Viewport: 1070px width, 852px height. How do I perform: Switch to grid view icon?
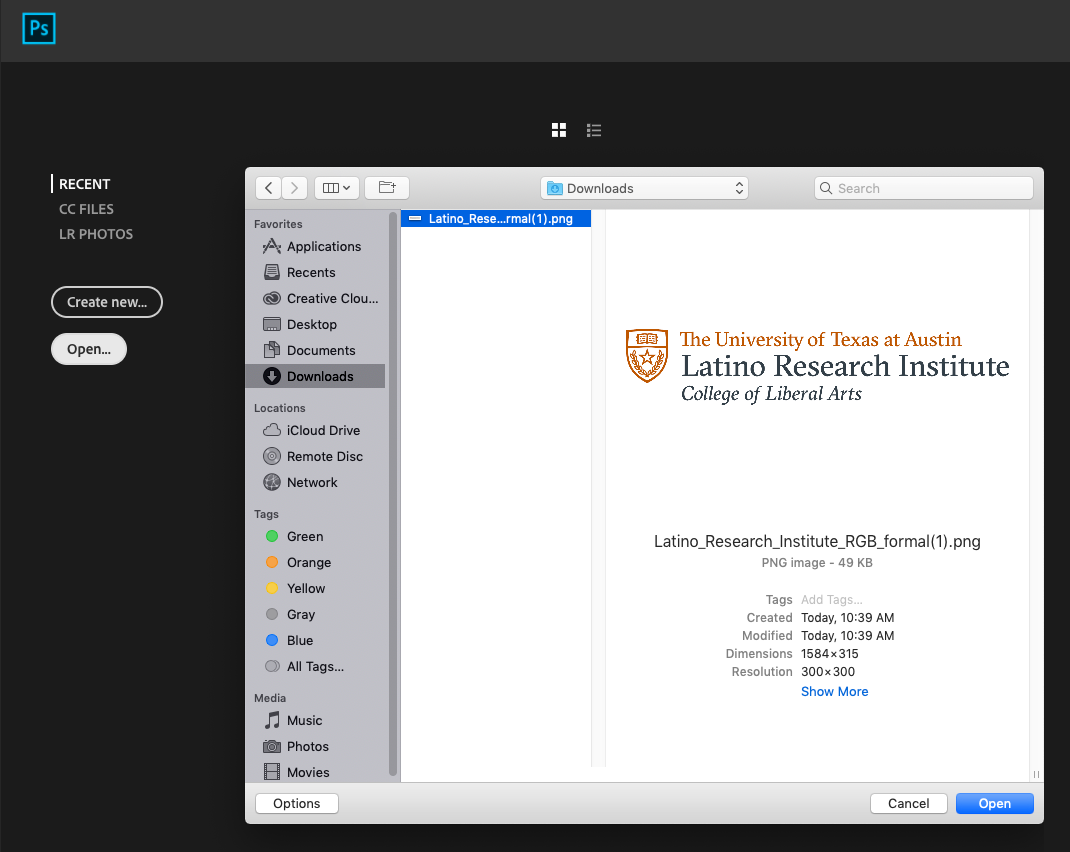point(559,130)
